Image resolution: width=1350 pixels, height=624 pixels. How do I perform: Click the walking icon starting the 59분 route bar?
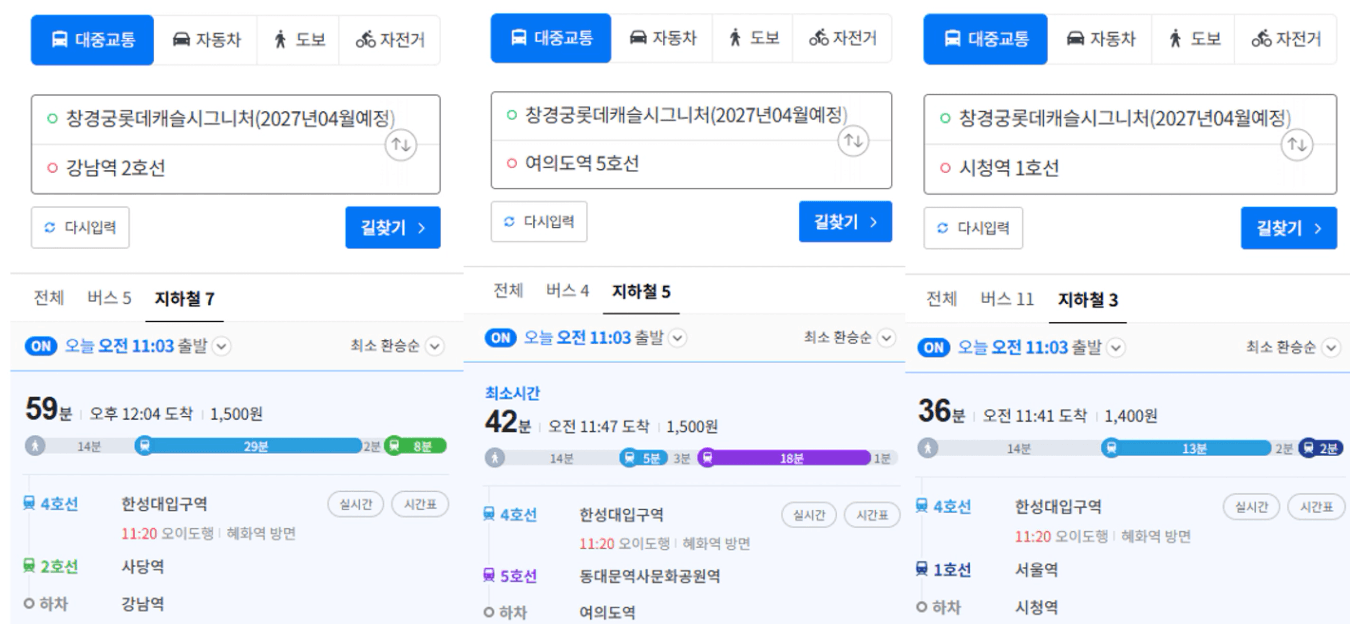36,446
